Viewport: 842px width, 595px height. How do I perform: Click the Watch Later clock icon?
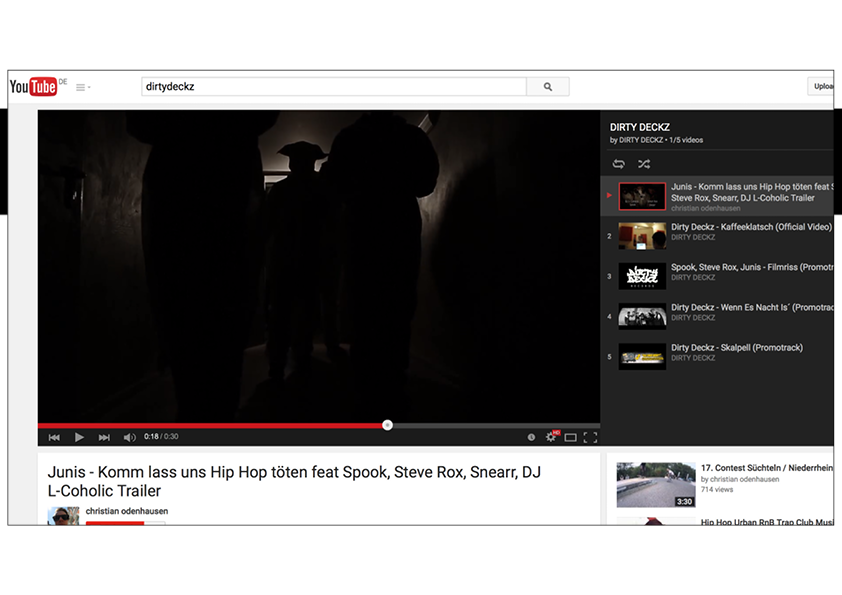coord(531,437)
